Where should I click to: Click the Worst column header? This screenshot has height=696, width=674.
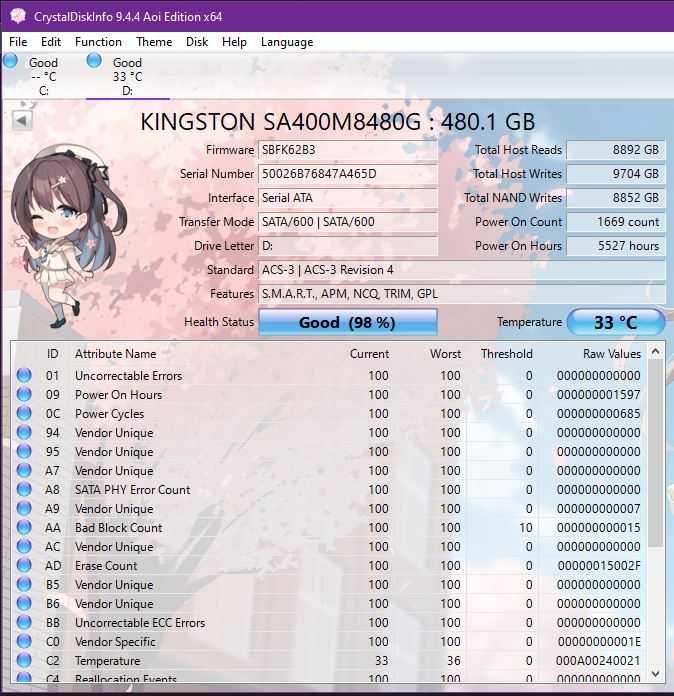[x=445, y=354]
